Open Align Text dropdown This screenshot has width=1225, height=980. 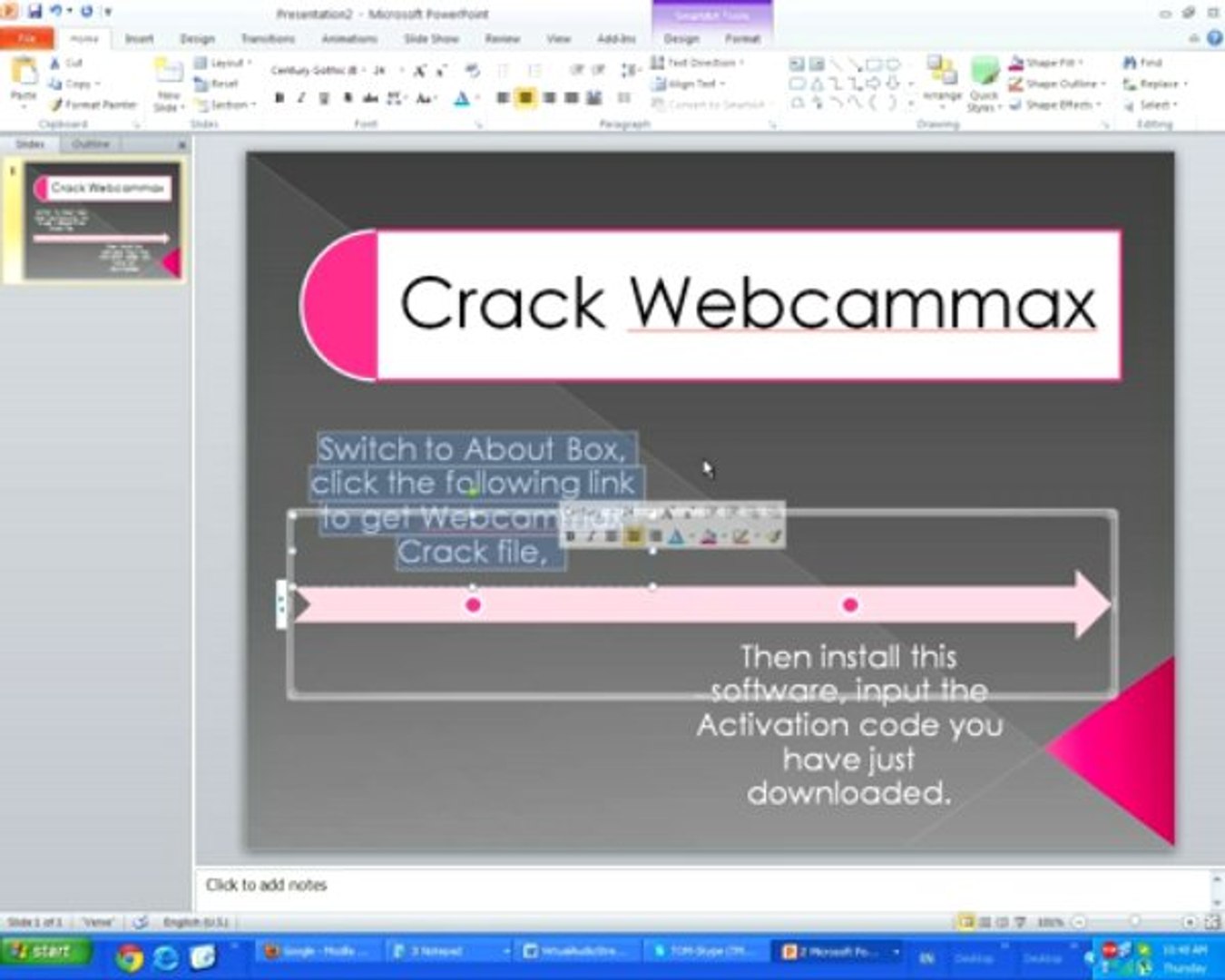point(689,83)
